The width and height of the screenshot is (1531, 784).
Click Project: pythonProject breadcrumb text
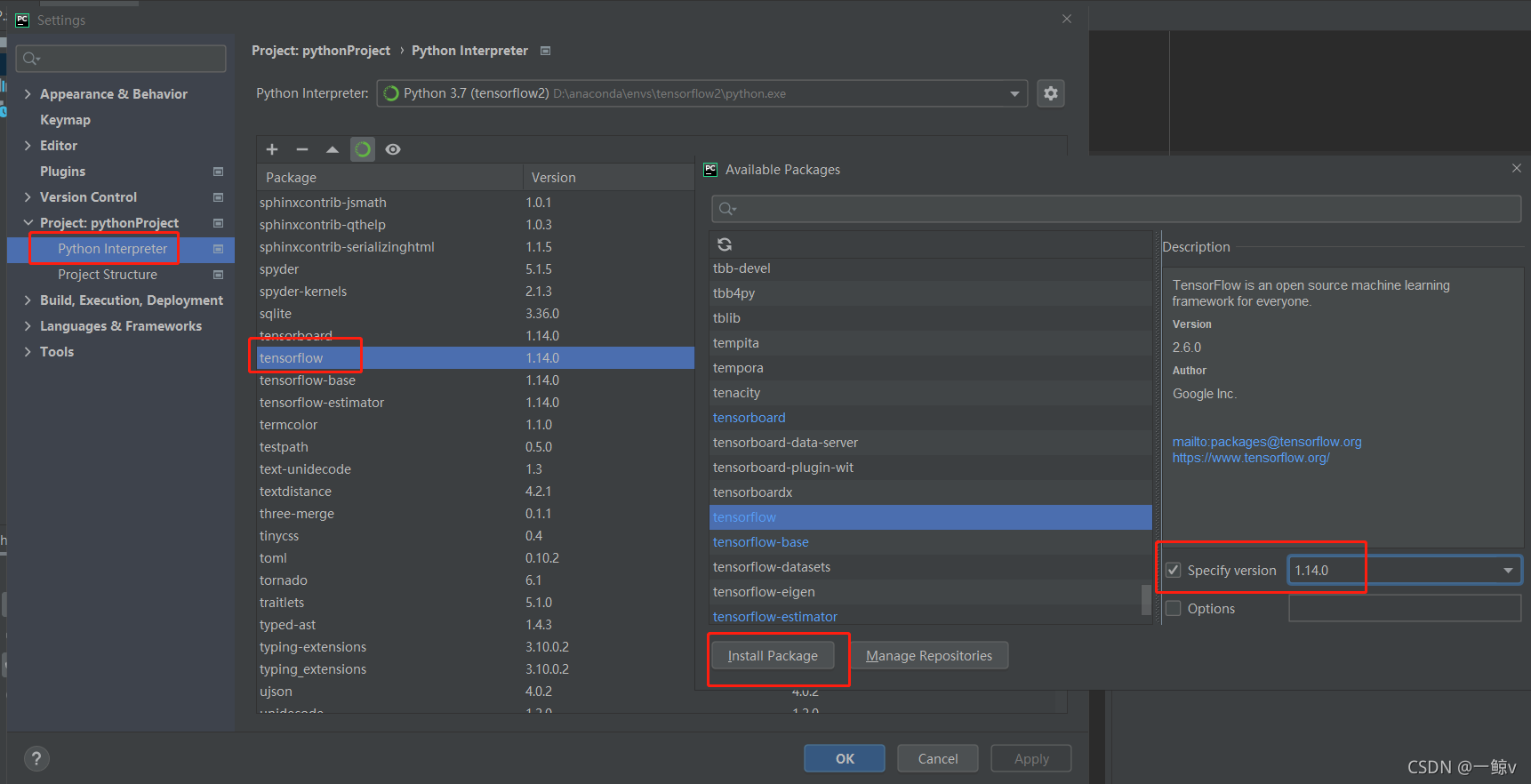[x=321, y=51]
